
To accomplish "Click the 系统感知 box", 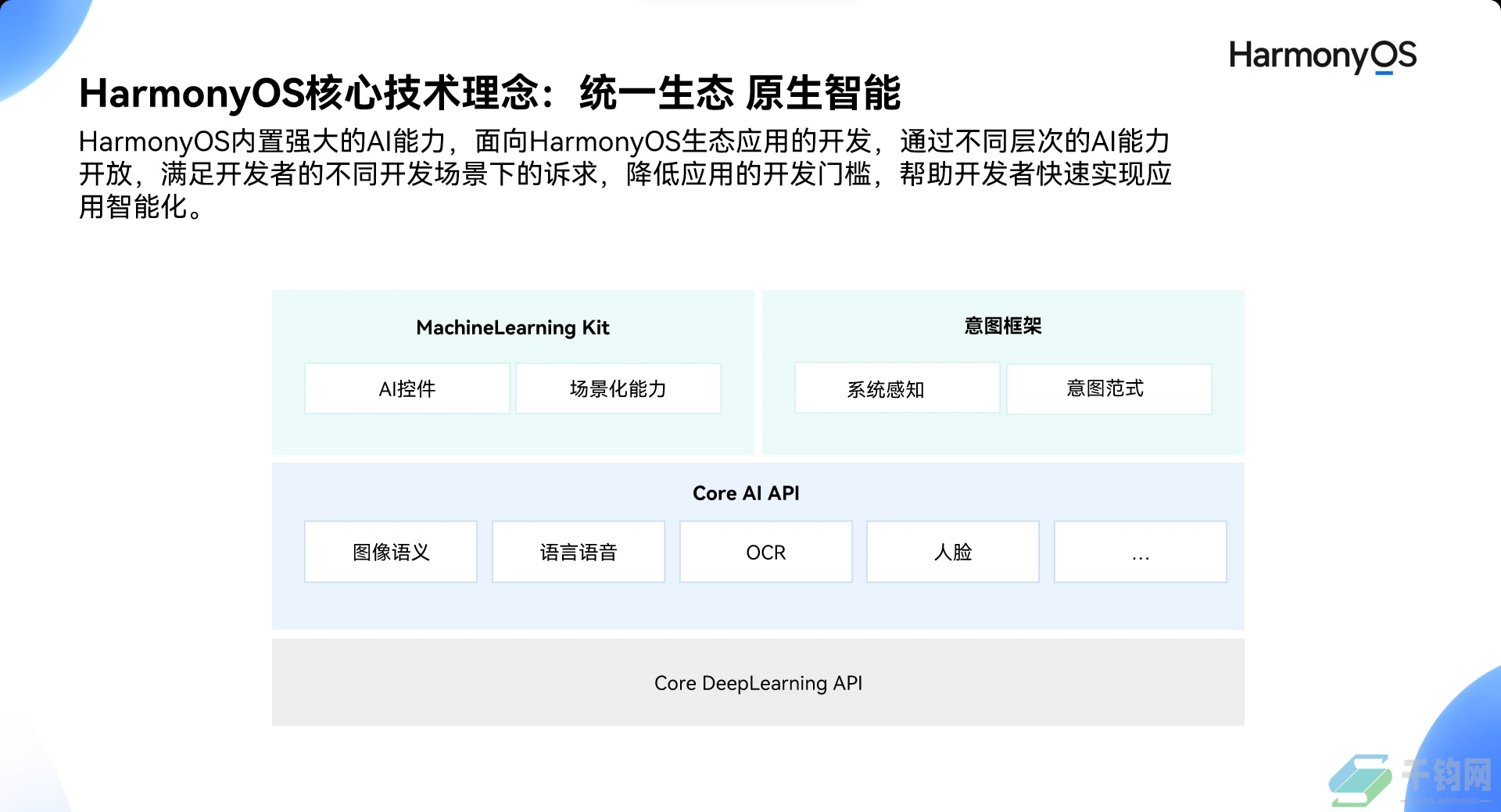I will coord(897,388).
